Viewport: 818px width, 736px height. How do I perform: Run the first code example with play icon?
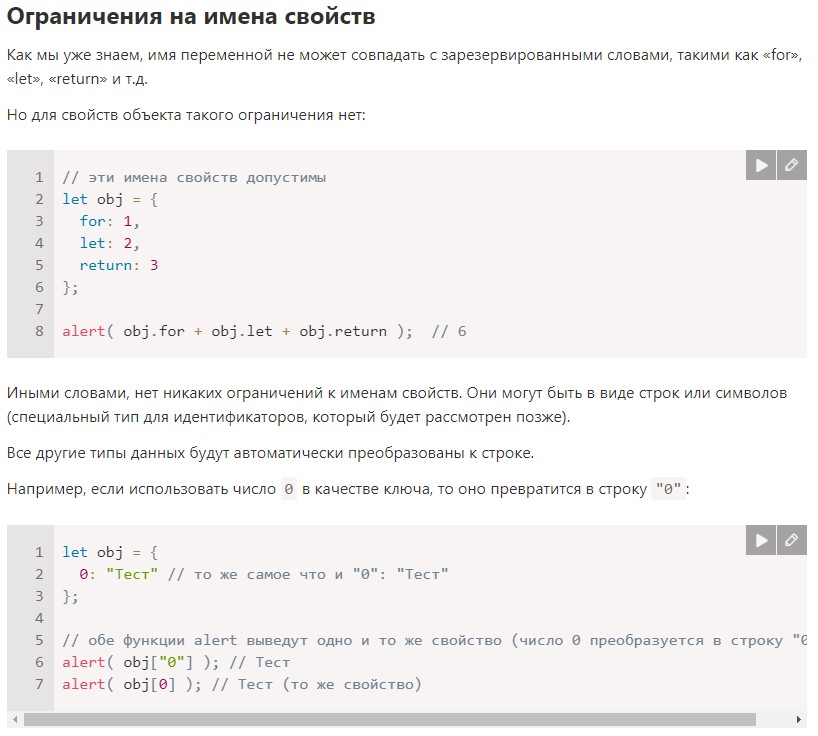[x=761, y=165]
